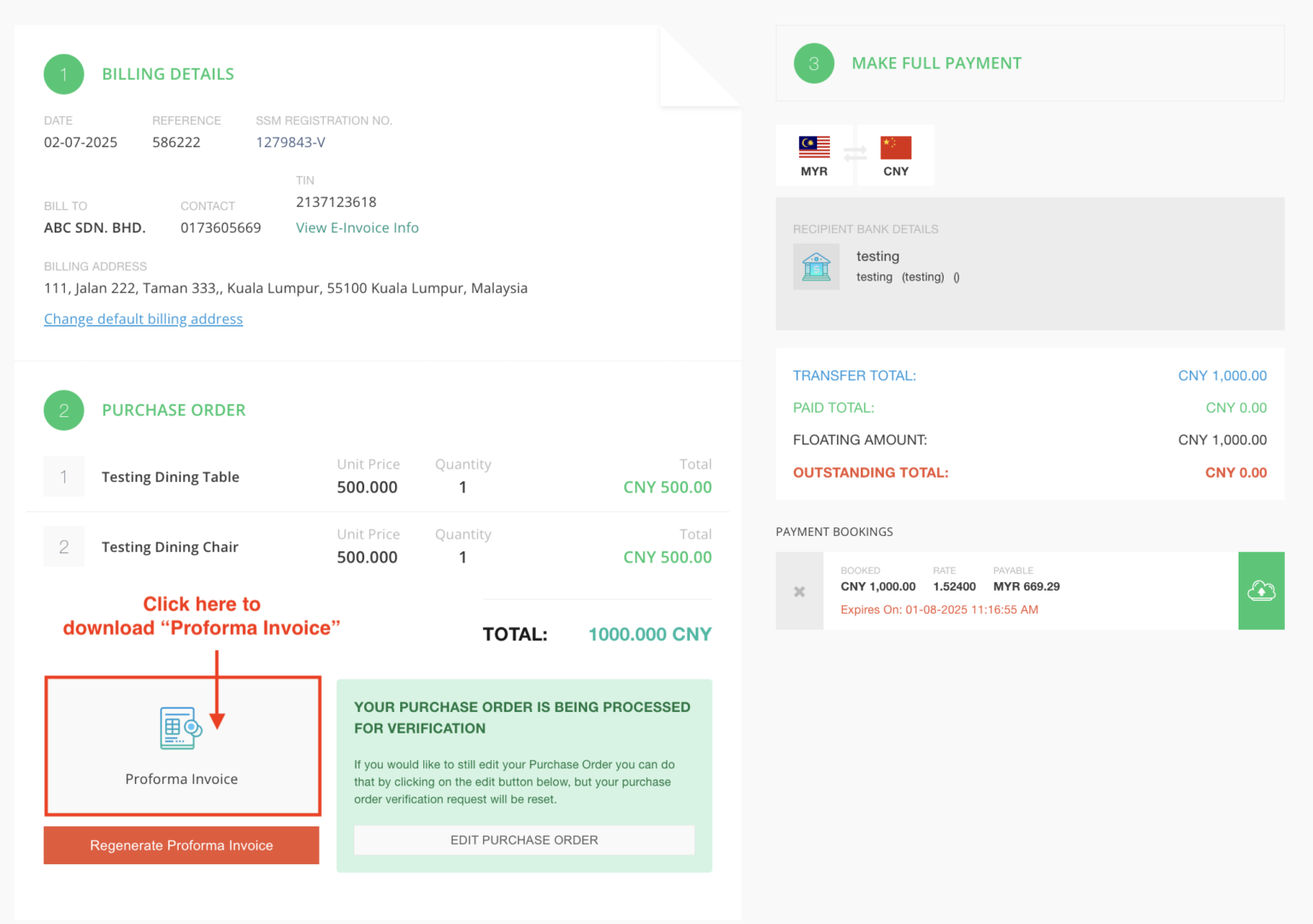Open the View E-Invoice Info link

(x=357, y=227)
